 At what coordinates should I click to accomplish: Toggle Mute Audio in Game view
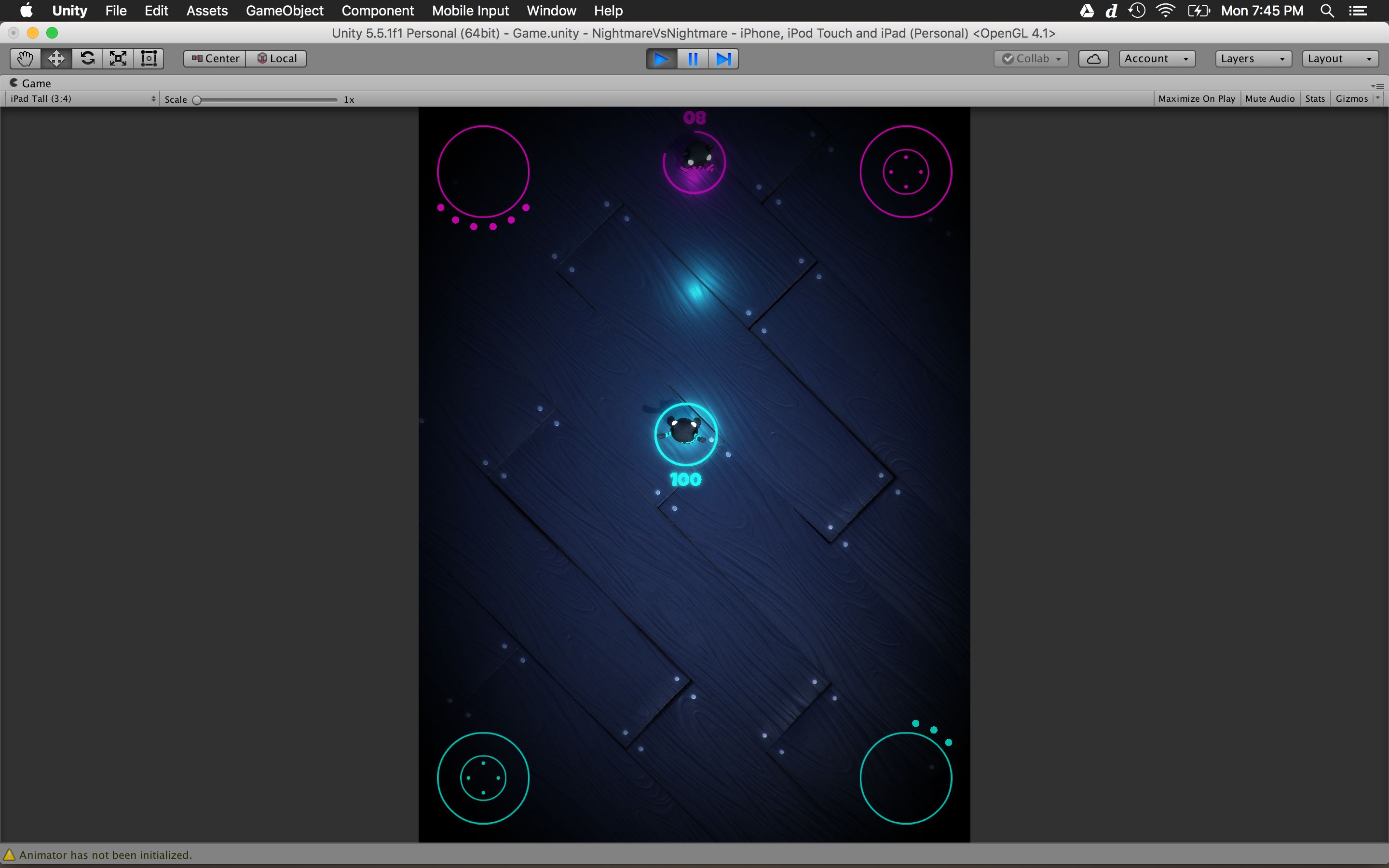click(1269, 99)
